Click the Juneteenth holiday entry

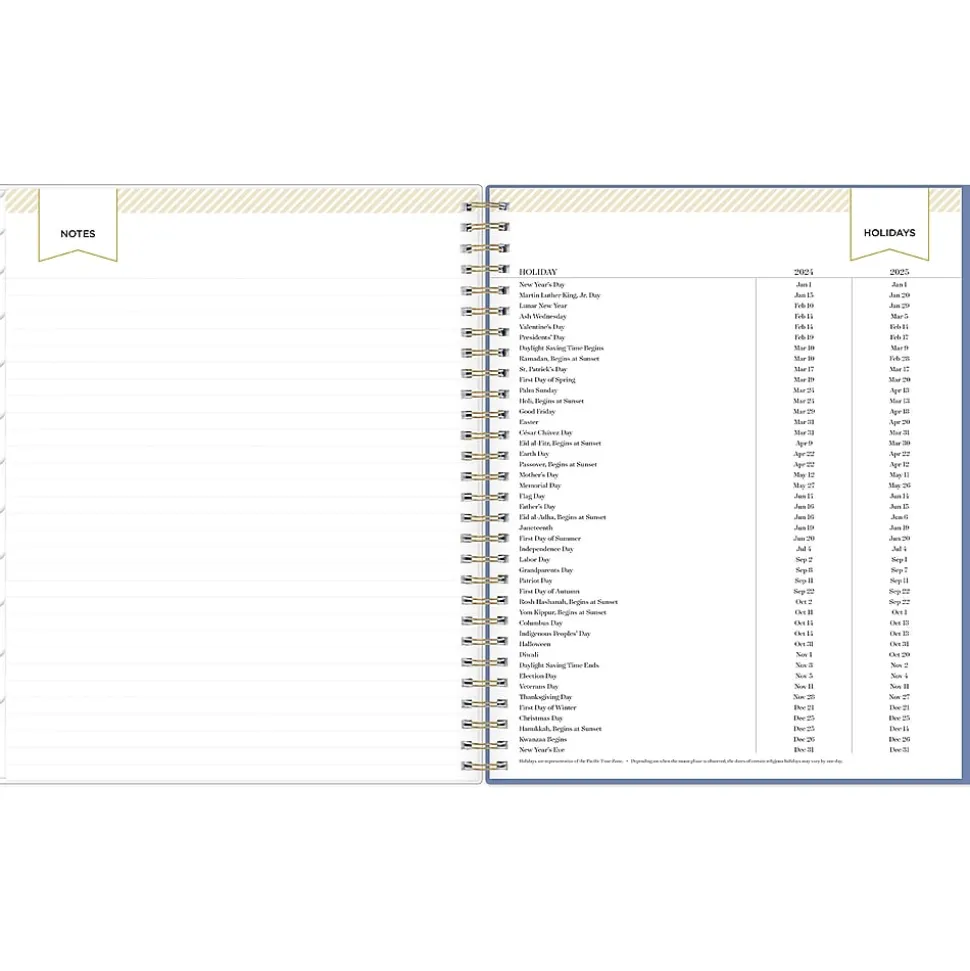(x=536, y=528)
